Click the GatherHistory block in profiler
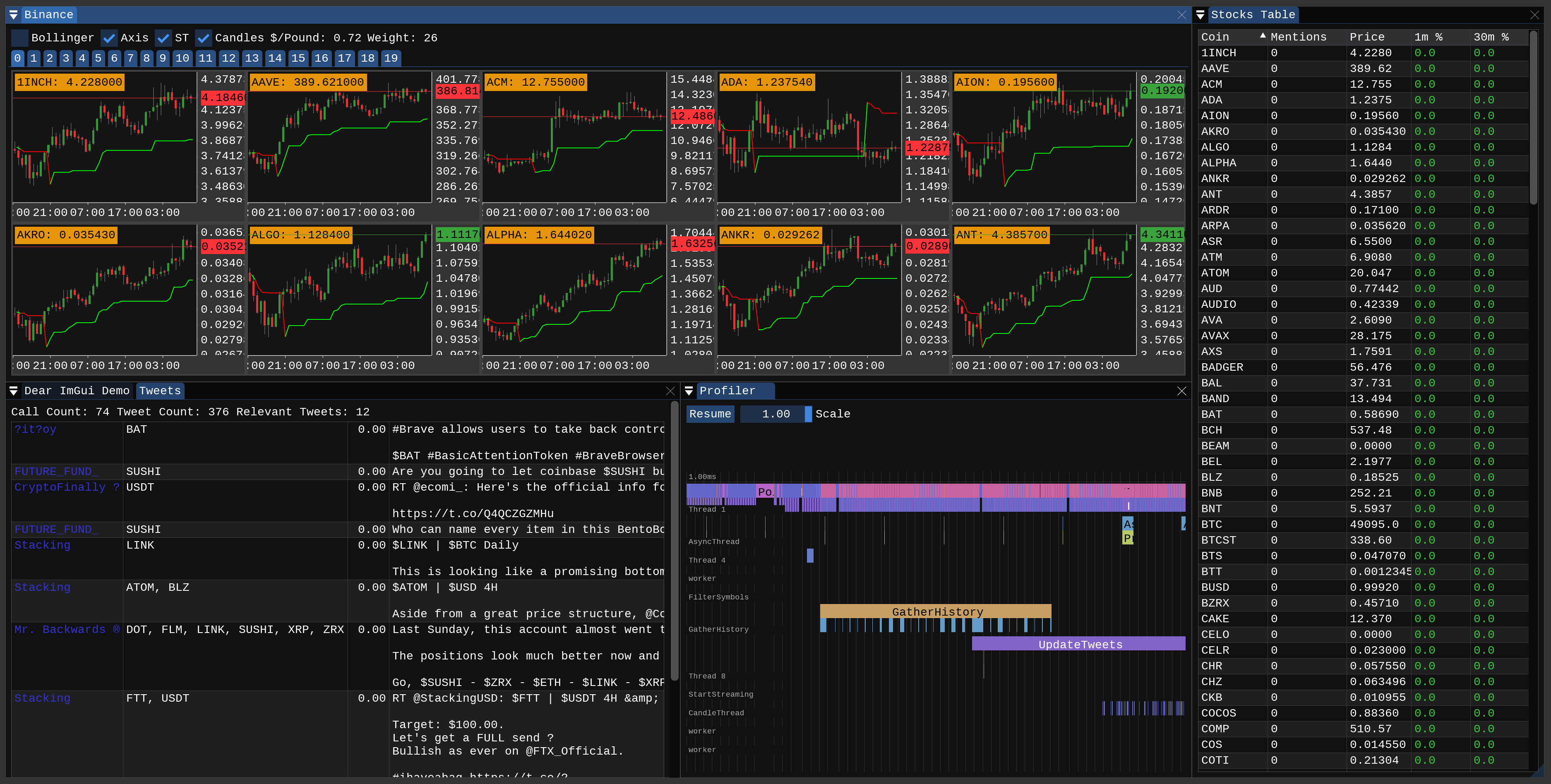 pyautogui.click(x=936, y=612)
